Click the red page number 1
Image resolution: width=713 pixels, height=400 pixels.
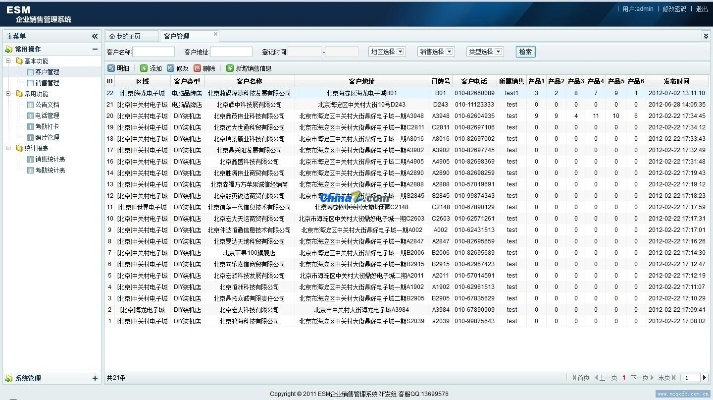pos(624,378)
